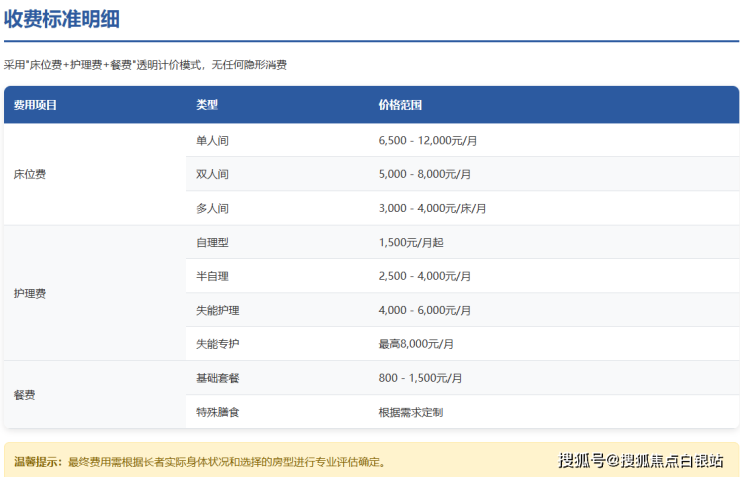The height and width of the screenshot is (477, 740).
Task: Select the 失能护理 care type cell
Action: click(x=218, y=310)
